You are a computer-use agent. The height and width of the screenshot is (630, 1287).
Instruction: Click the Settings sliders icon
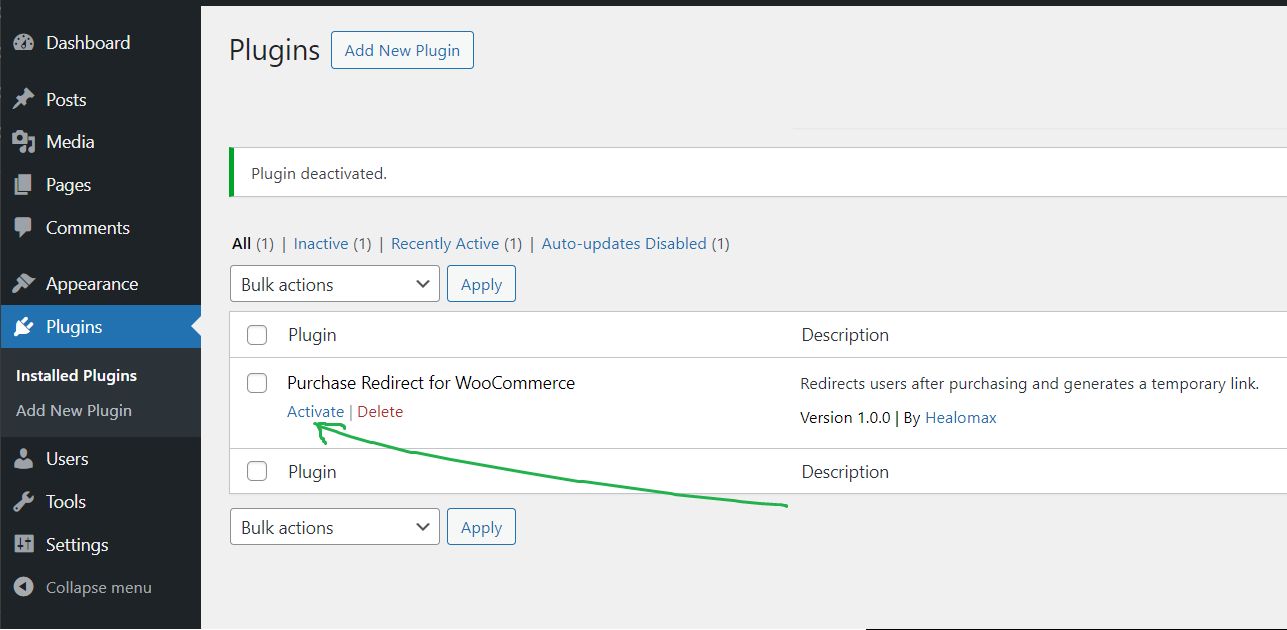[x=23, y=545]
